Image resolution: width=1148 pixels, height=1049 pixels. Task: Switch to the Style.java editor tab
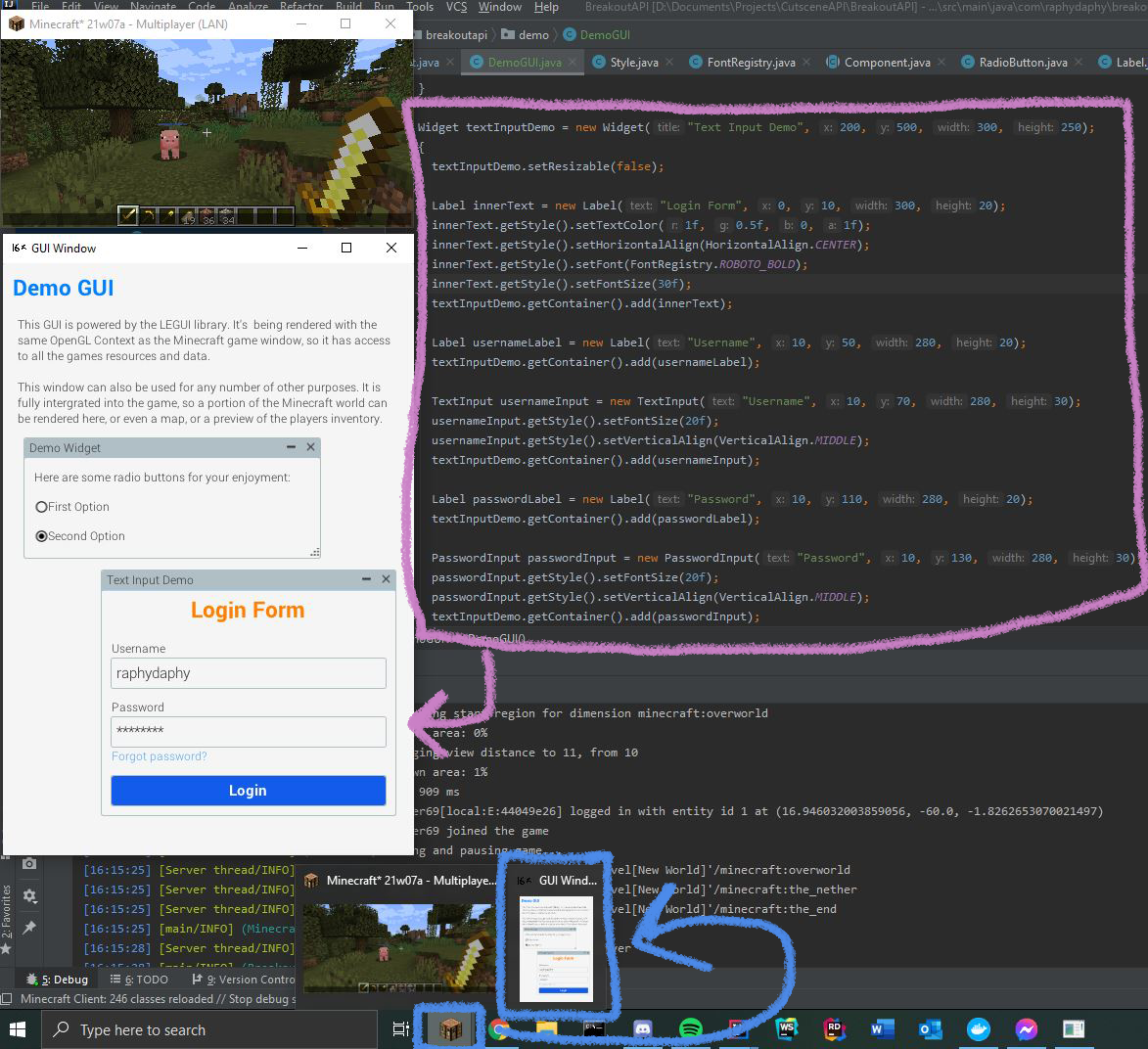[633, 63]
